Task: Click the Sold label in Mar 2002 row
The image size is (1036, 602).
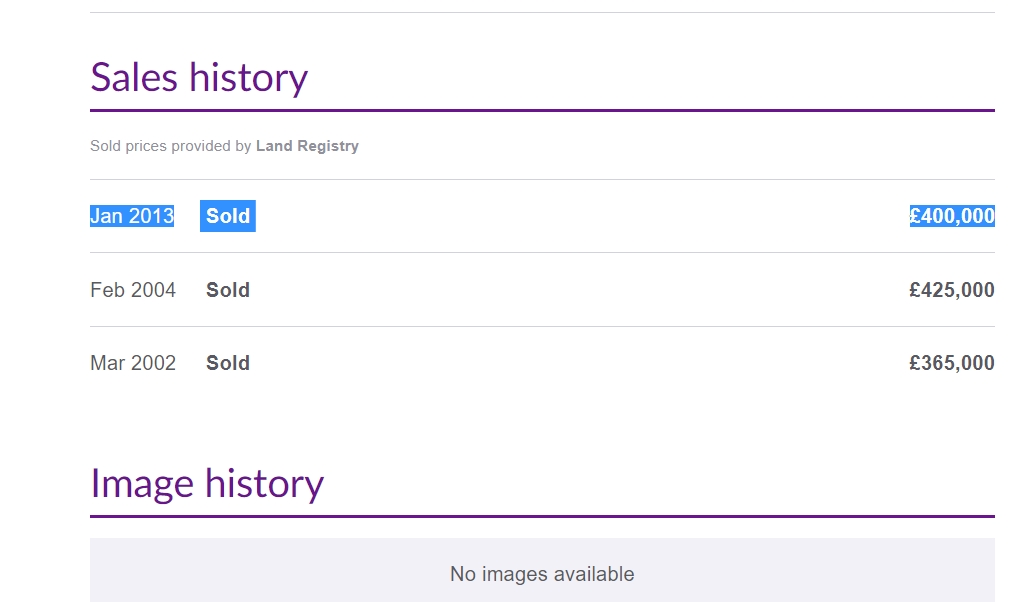Action: [x=228, y=363]
